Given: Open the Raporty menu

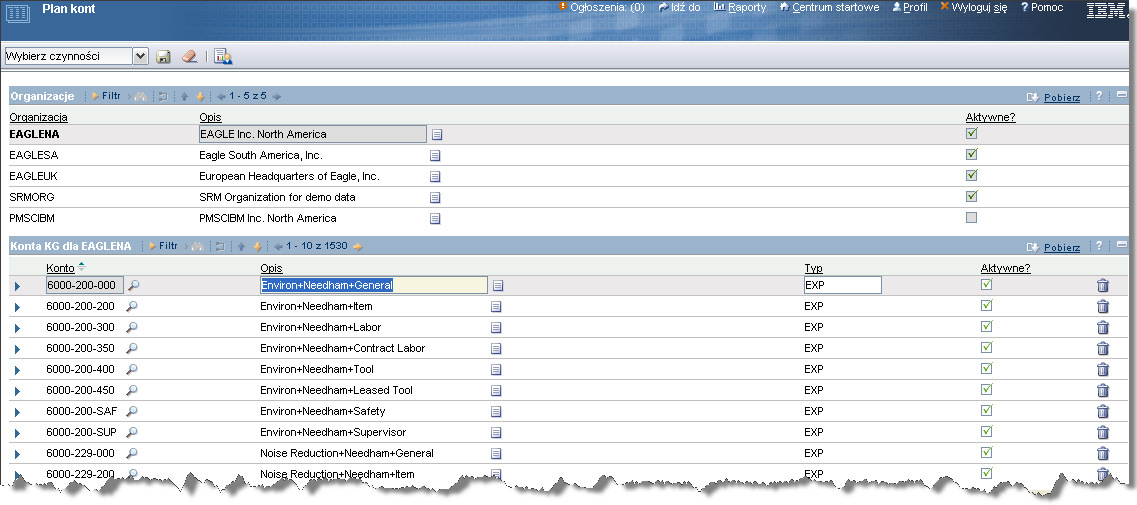Looking at the screenshot, I should [x=740, y=7].
